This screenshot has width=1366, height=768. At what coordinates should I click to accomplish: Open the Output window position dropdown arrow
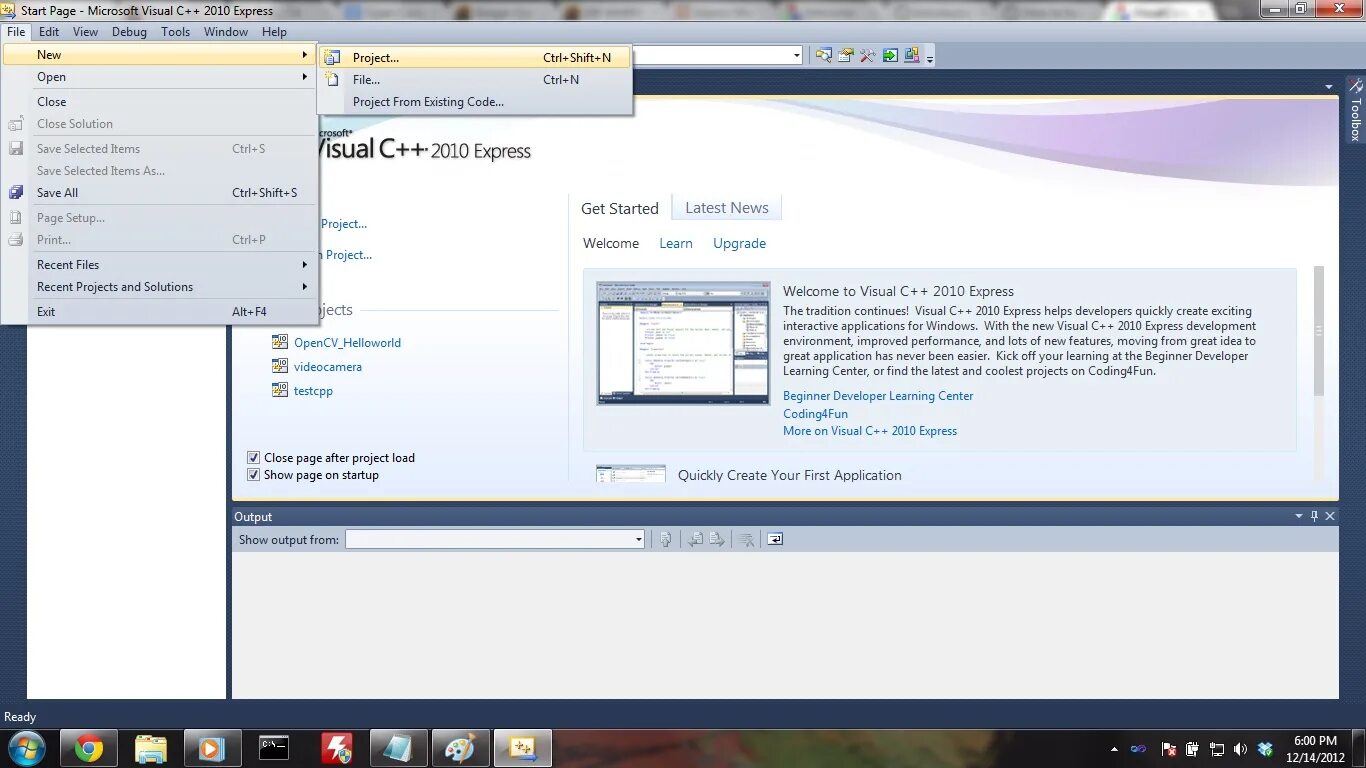click(1299, 516)
